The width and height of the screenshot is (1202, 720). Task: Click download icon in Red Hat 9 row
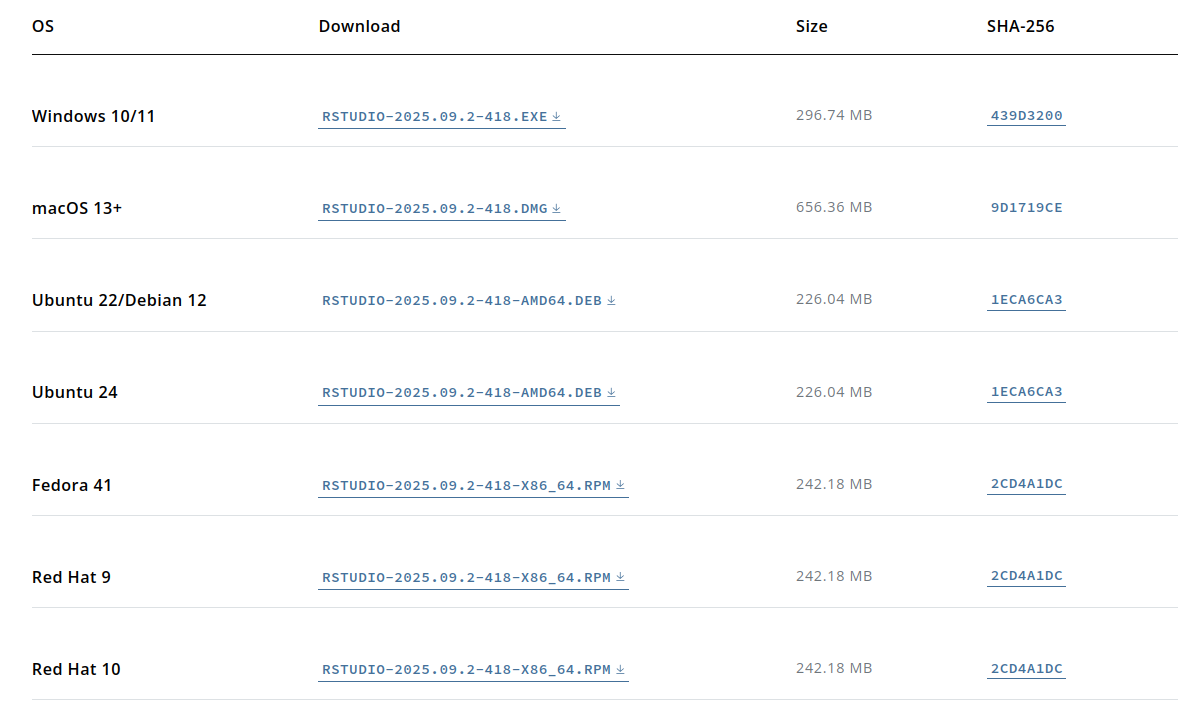click(620, 577)
